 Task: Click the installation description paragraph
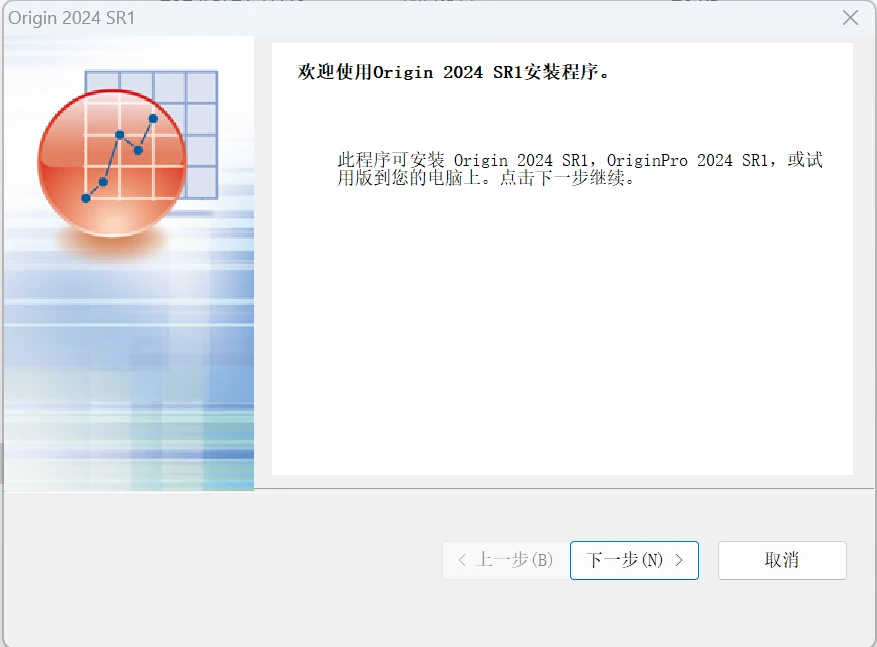(x=578, y=170)
